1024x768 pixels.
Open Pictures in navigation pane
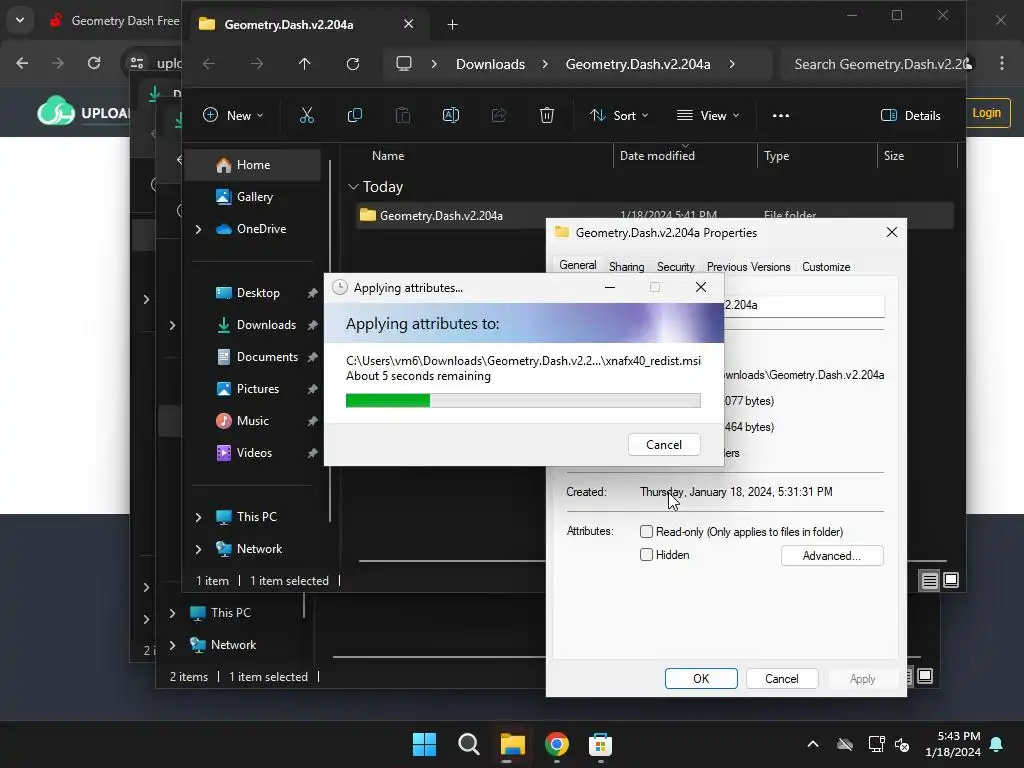[253, 389]
